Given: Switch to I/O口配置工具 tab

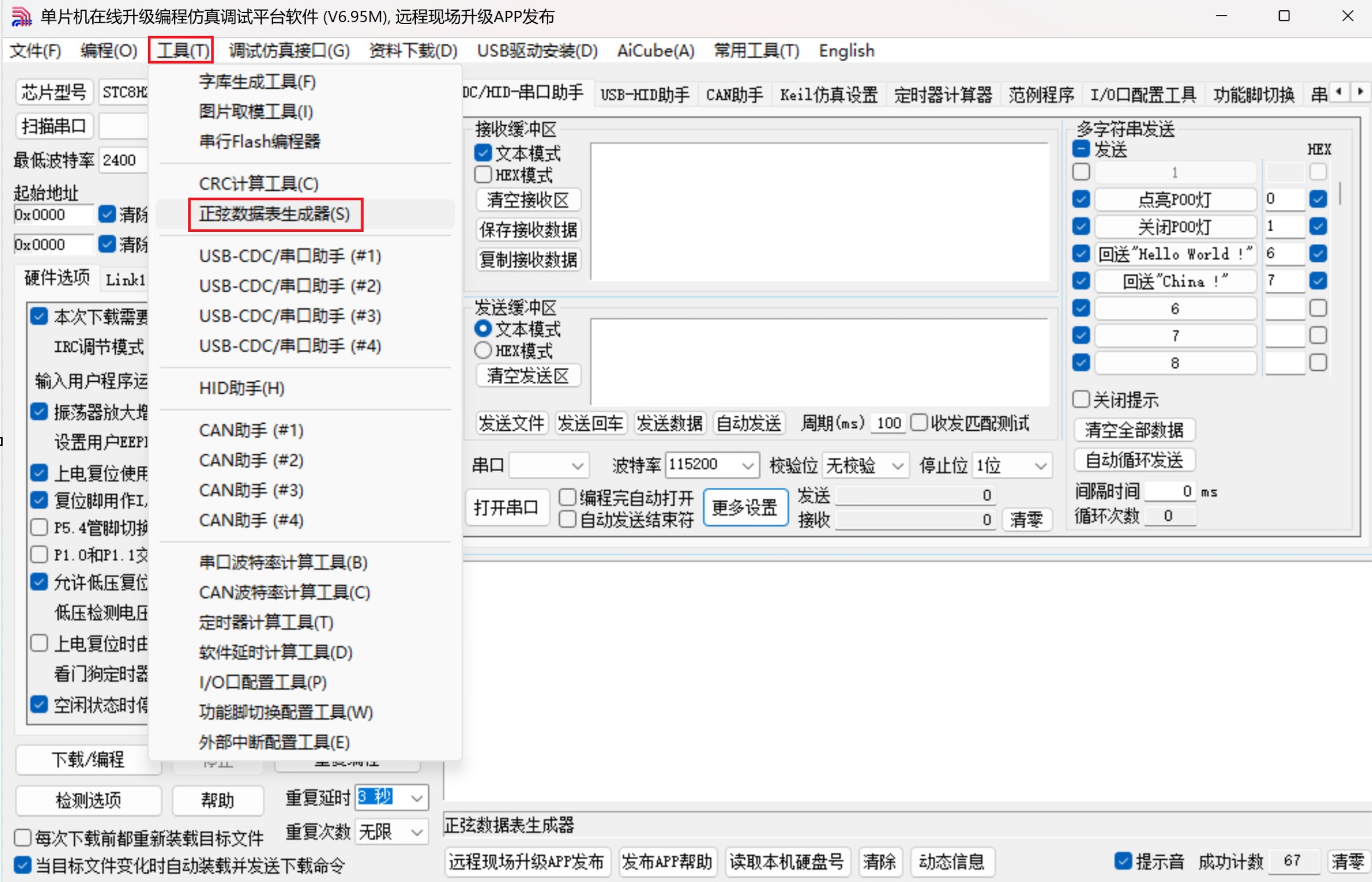Looking at the screenshot, I should pyautogui.click(x=1143, y=95).
